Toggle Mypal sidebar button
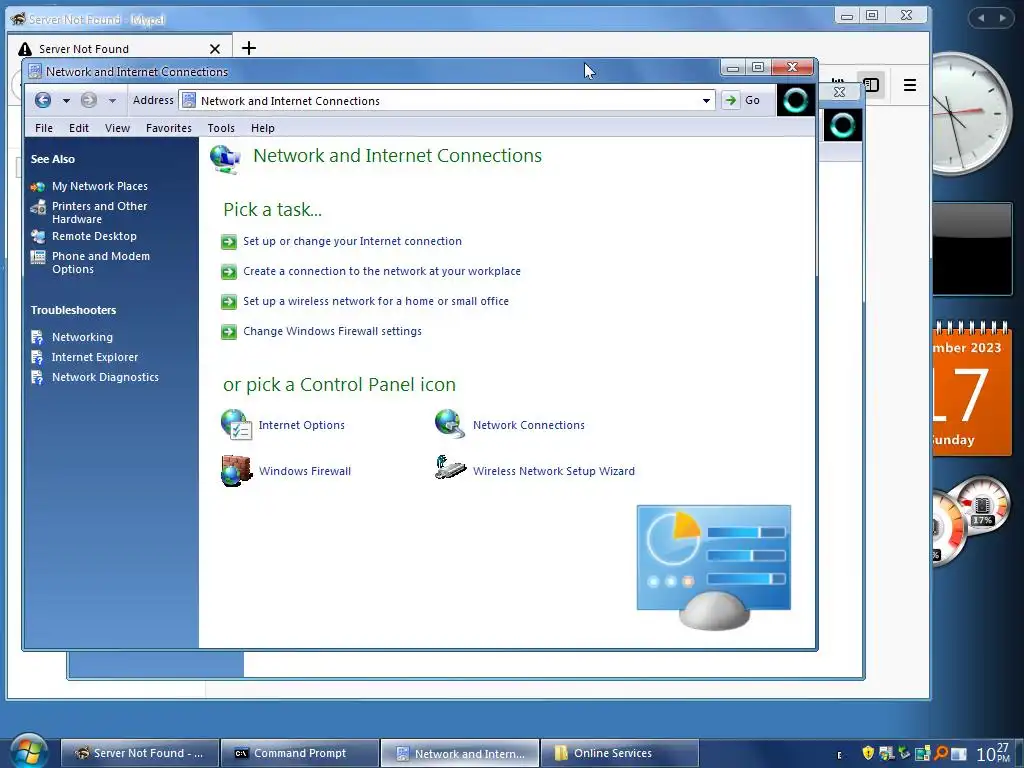This screenshot has height=768, width=1024. tap(871, 85)
